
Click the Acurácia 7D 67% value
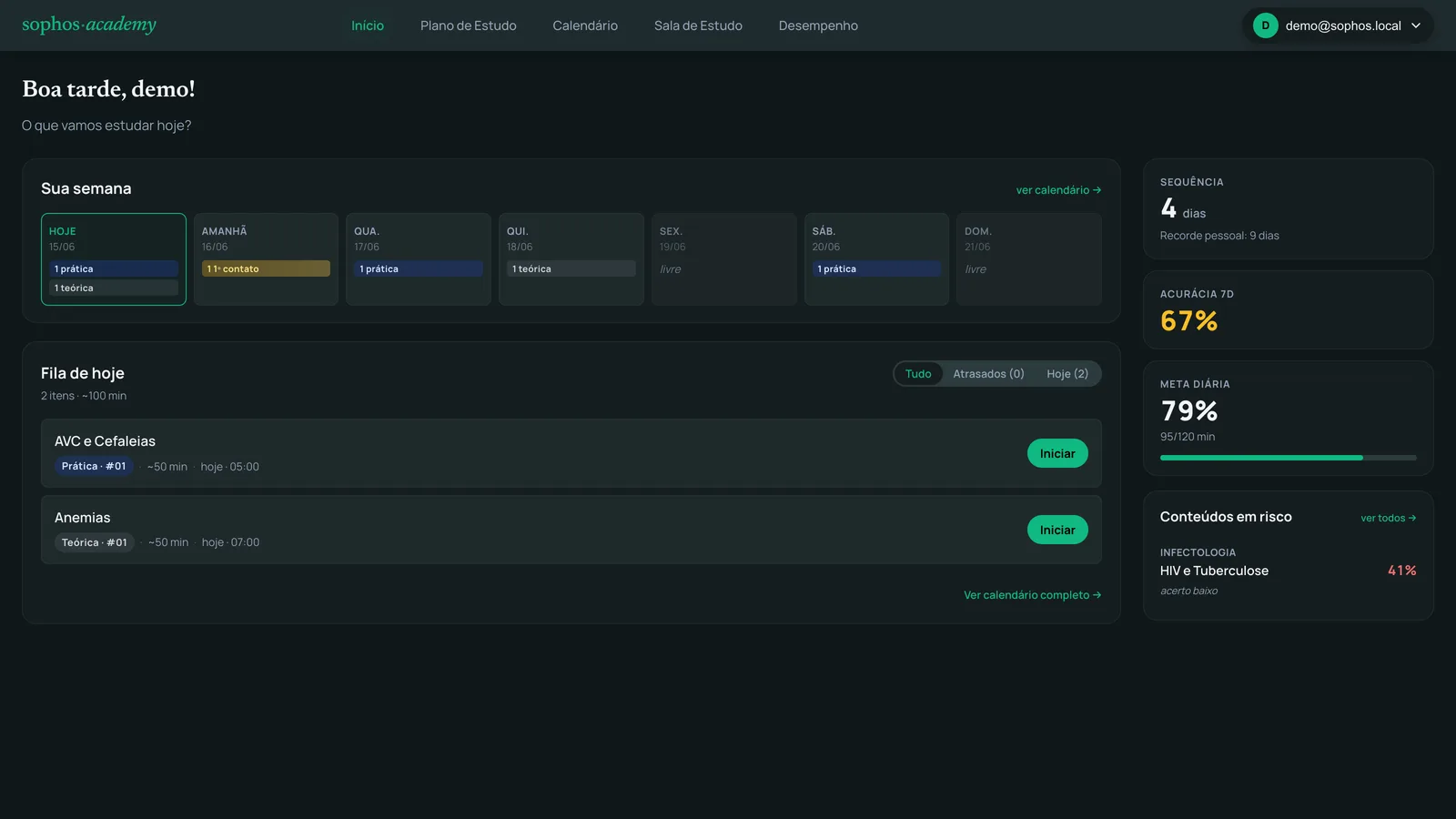pyautogui.click(x=1188, y=321)
